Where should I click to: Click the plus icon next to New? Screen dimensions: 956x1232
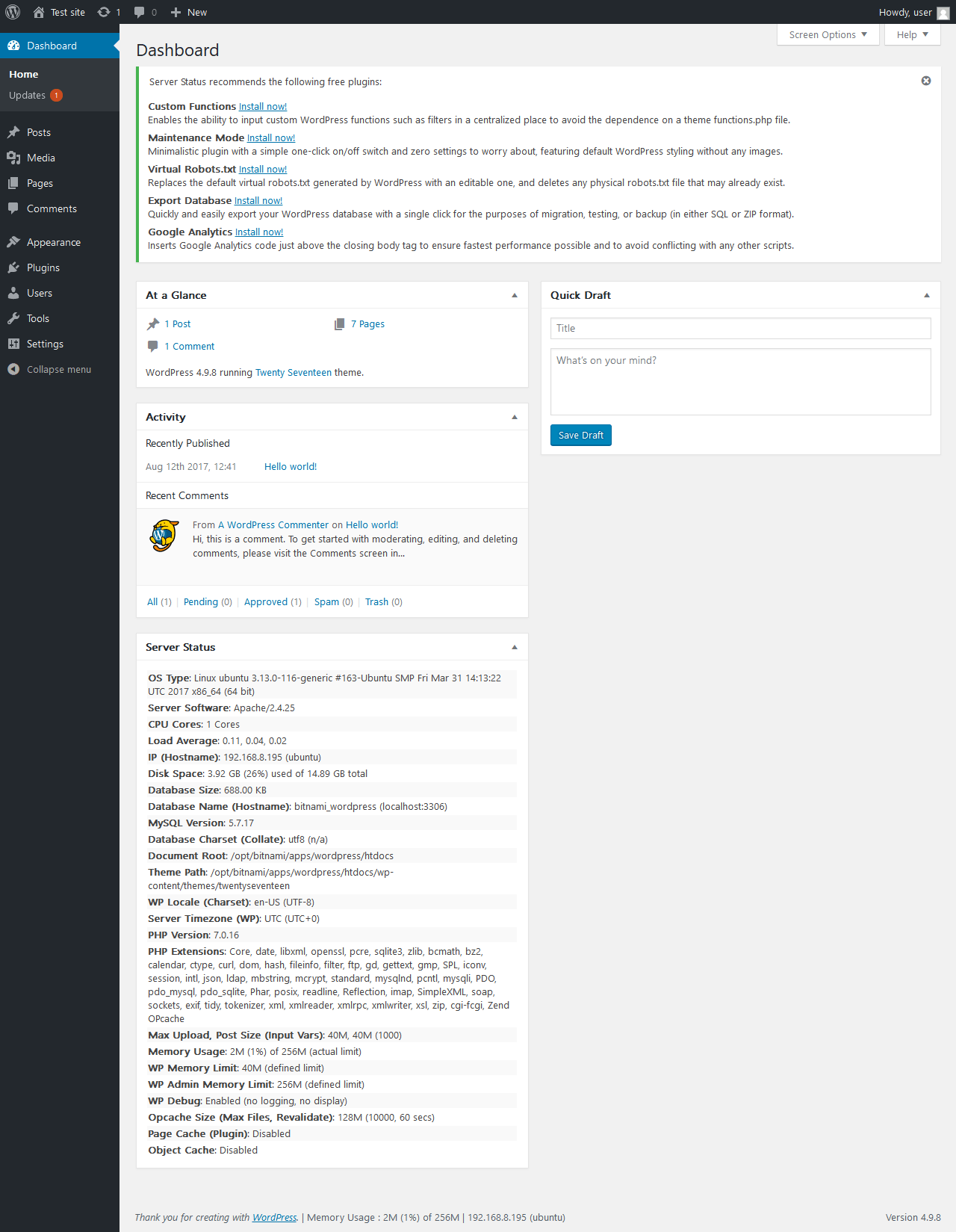(176, 12)
